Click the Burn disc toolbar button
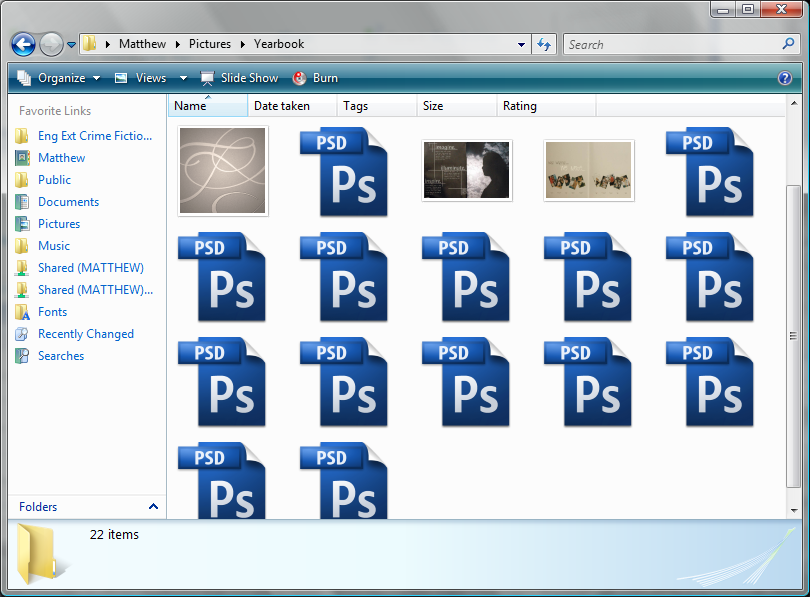This screenshot has width=810, height=597. (315, 78)
